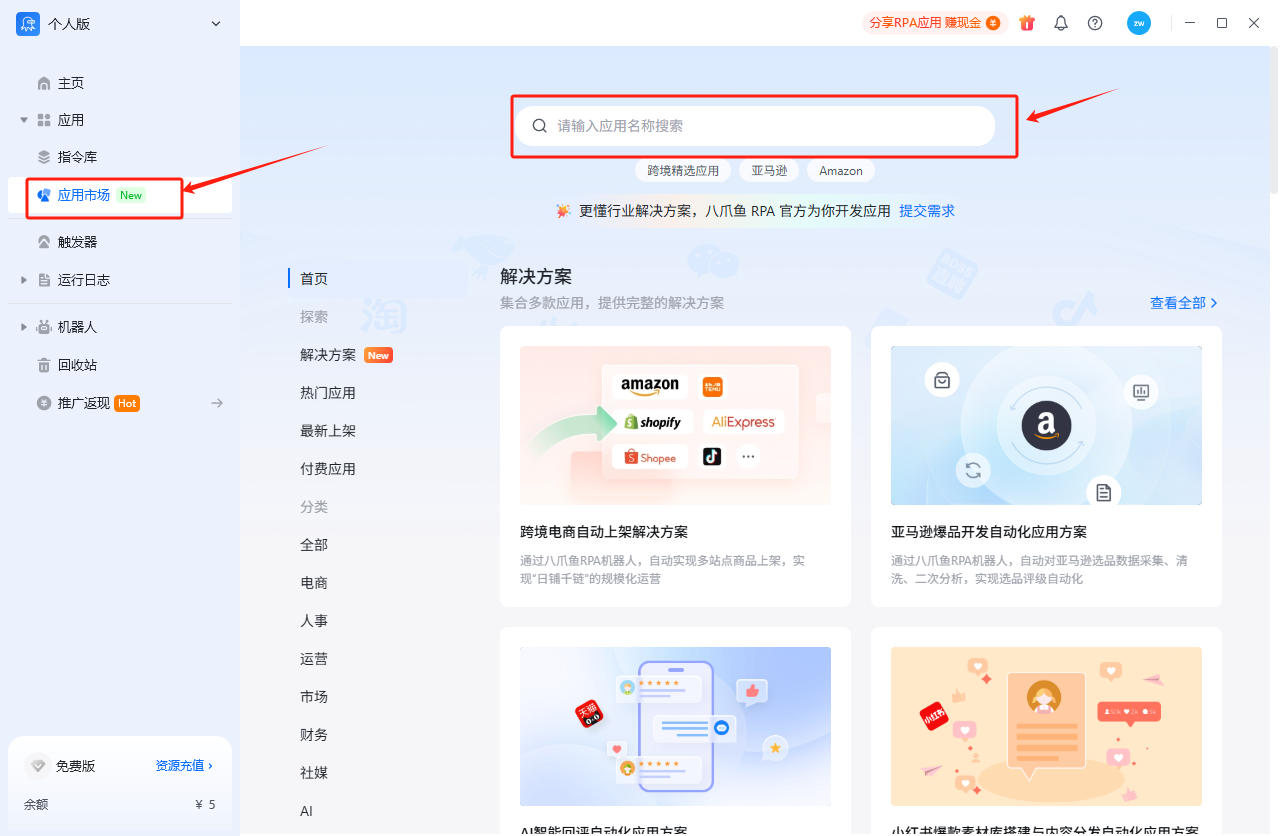
Task: Open the help question mark icon
Action: coord(1095,23)
